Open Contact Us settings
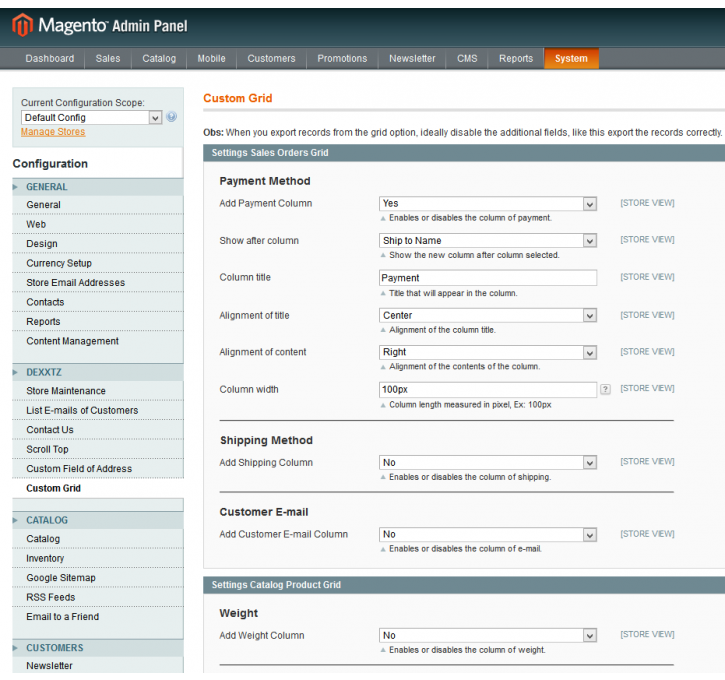This screenshot has height=680, width=725. [x=98, y=429]
